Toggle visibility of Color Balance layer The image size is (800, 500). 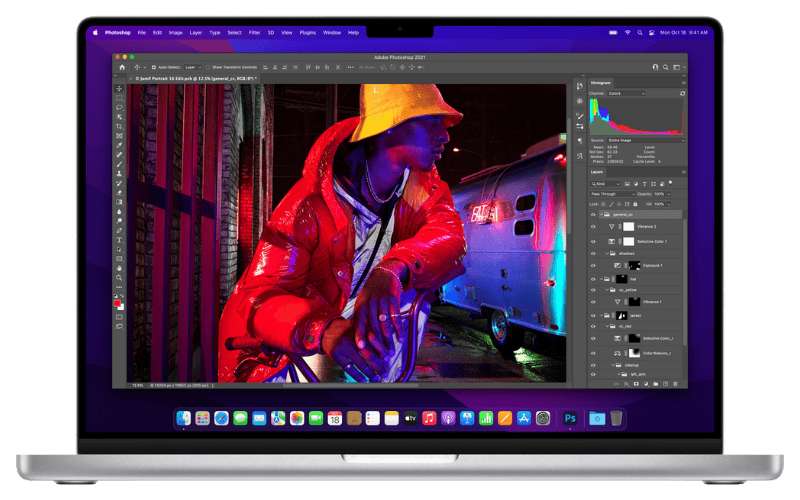(593, 353)
